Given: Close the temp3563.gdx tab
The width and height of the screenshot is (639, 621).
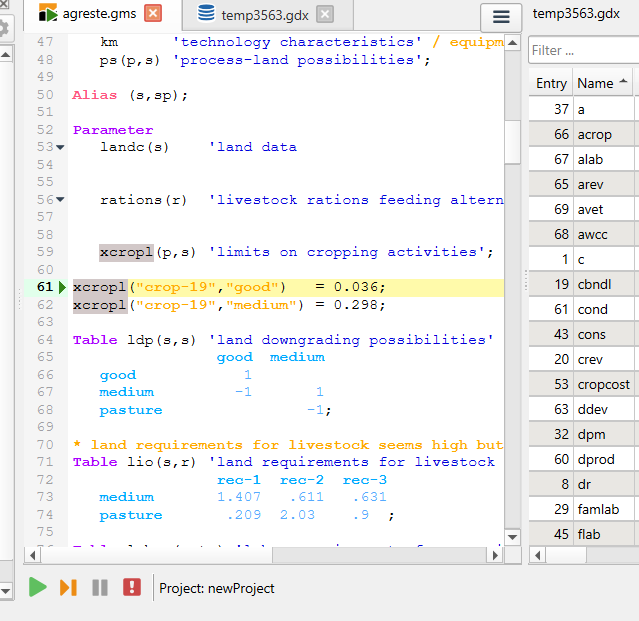Looking at the screenshot, I should point(325,14).
